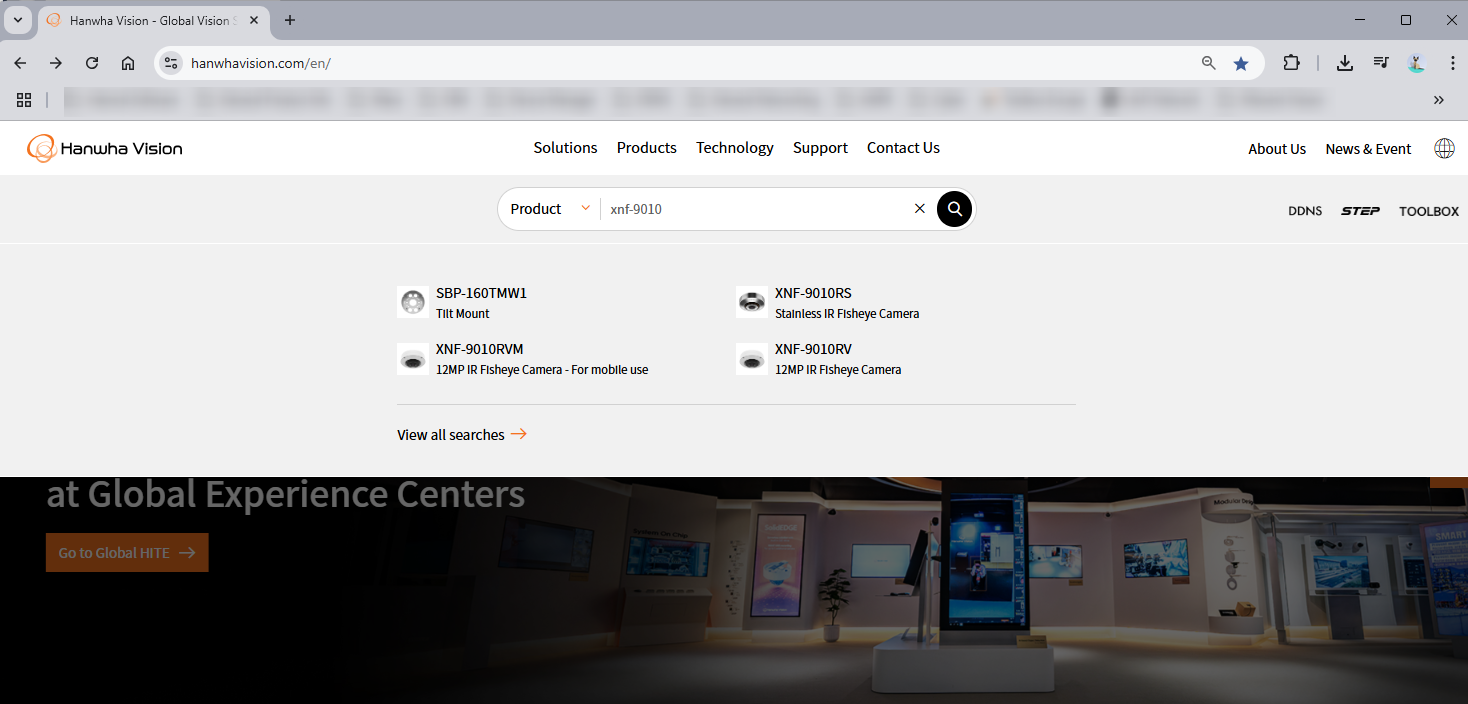Open the site information icon in the address bar
Image resolution: width=1468 pixels, height=704 pixels.
(x=171, y=63)
